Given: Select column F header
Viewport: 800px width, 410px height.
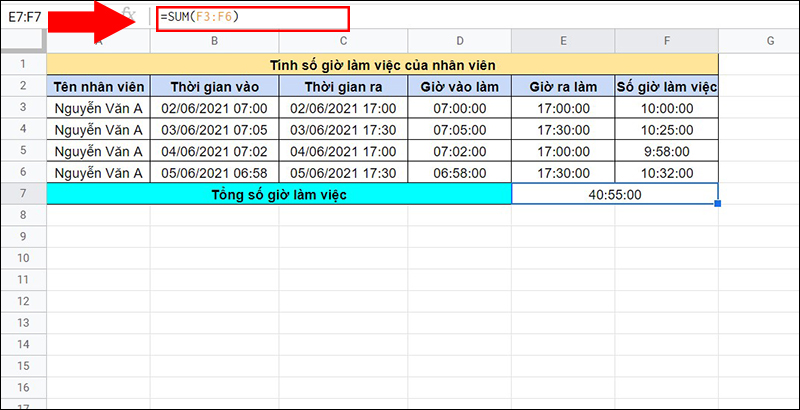Looking at the screenshot, I should tap(667, 41).
